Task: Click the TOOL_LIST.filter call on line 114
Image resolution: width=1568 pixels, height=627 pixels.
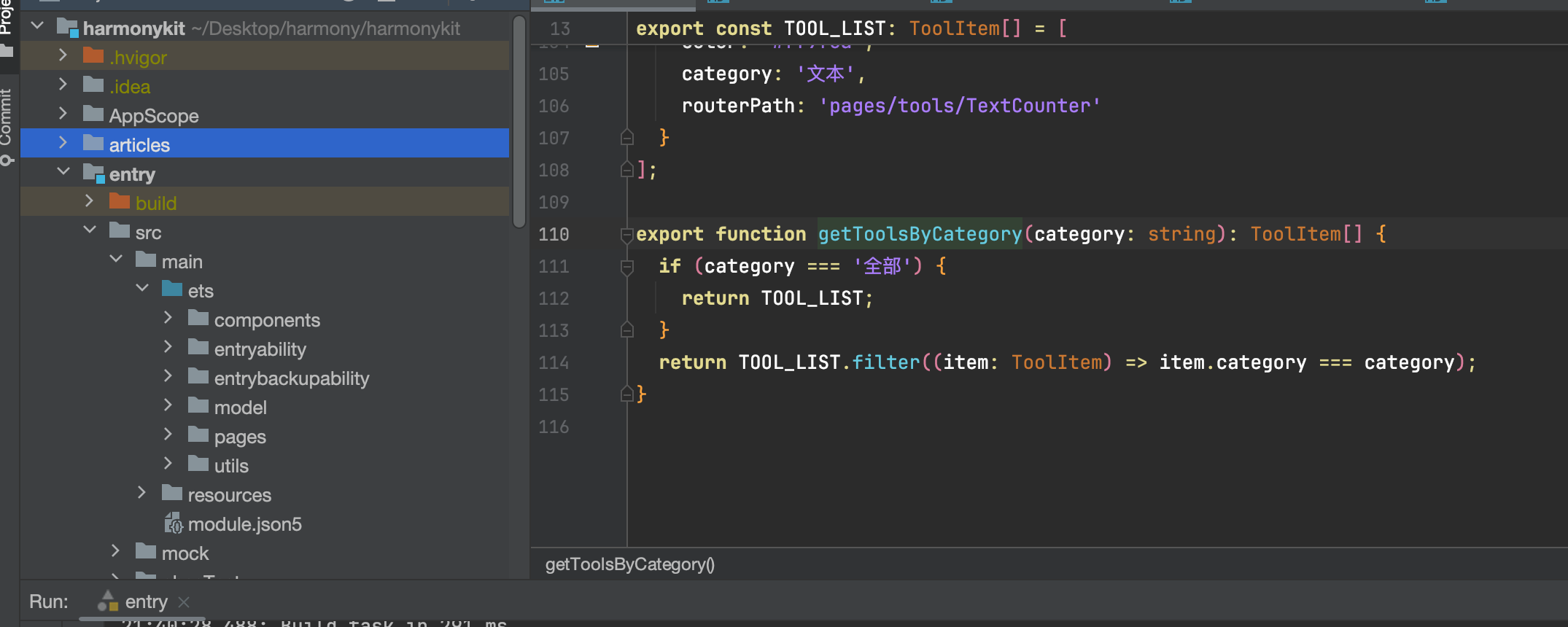Action: coord(829,362)
